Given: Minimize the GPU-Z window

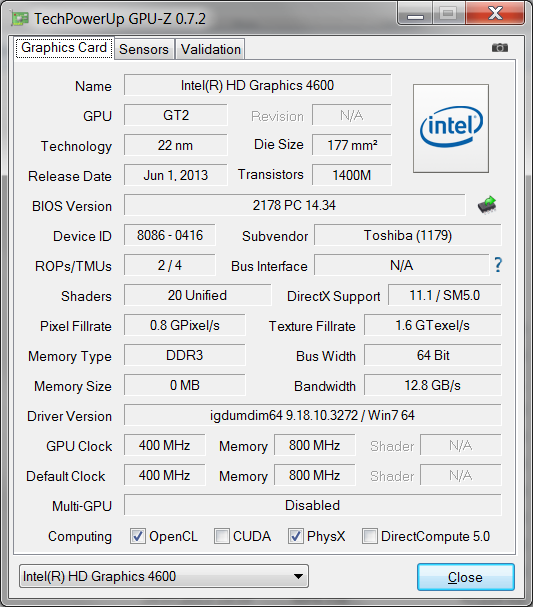Looking at the screenshot, I should point(415,14).
